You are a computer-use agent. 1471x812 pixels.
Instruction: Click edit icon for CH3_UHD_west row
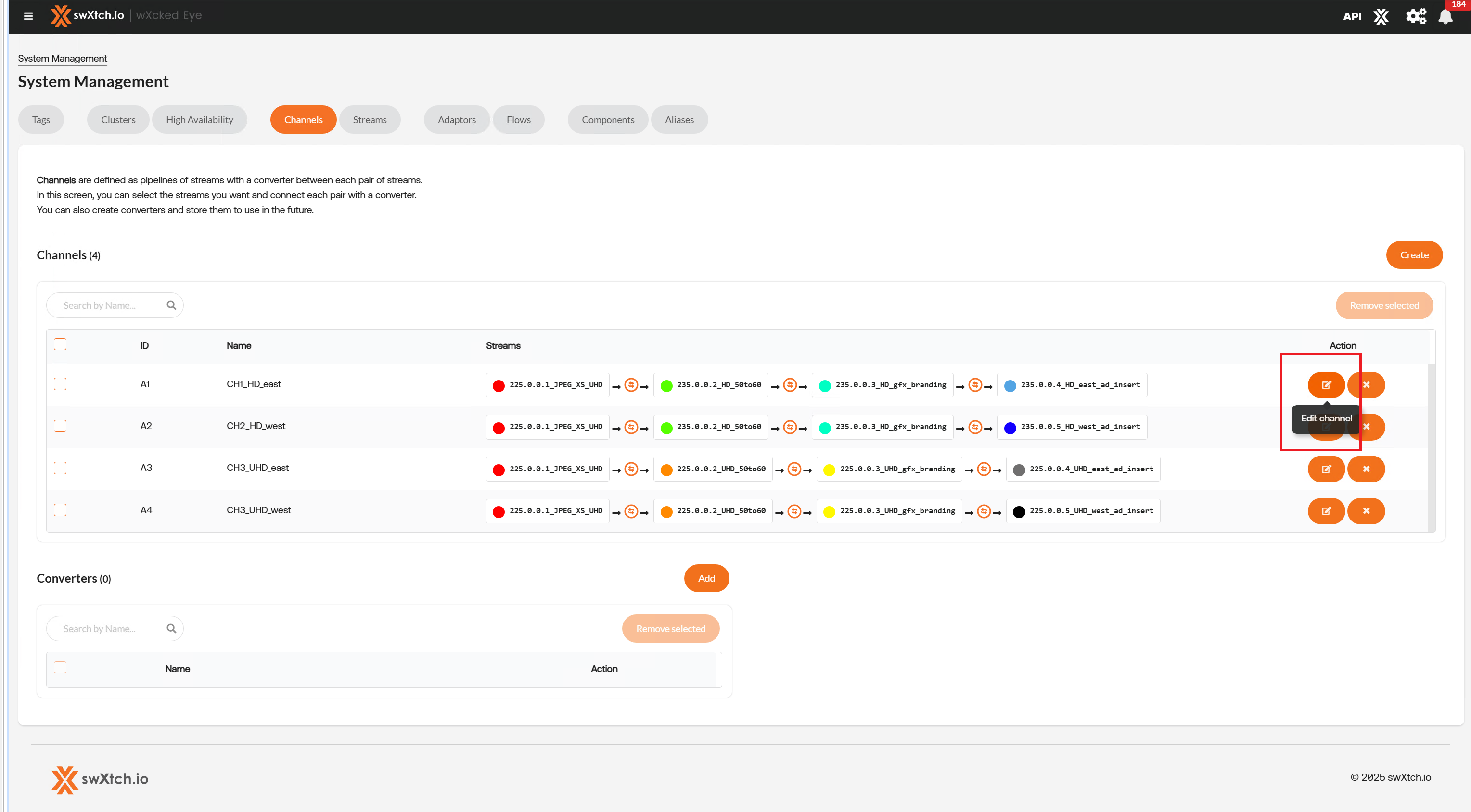(1326, 511)
